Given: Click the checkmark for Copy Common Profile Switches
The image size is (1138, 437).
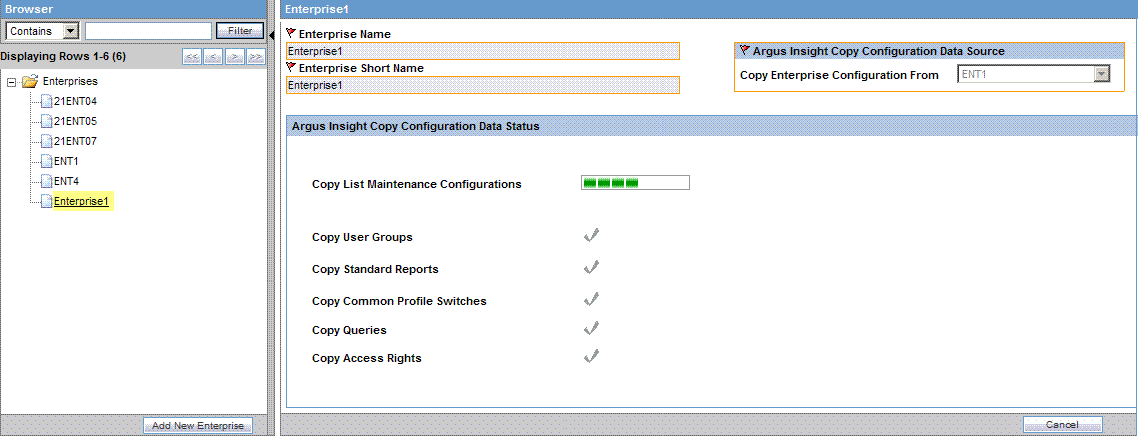Looking at the screenshot, I should [591, 298].
